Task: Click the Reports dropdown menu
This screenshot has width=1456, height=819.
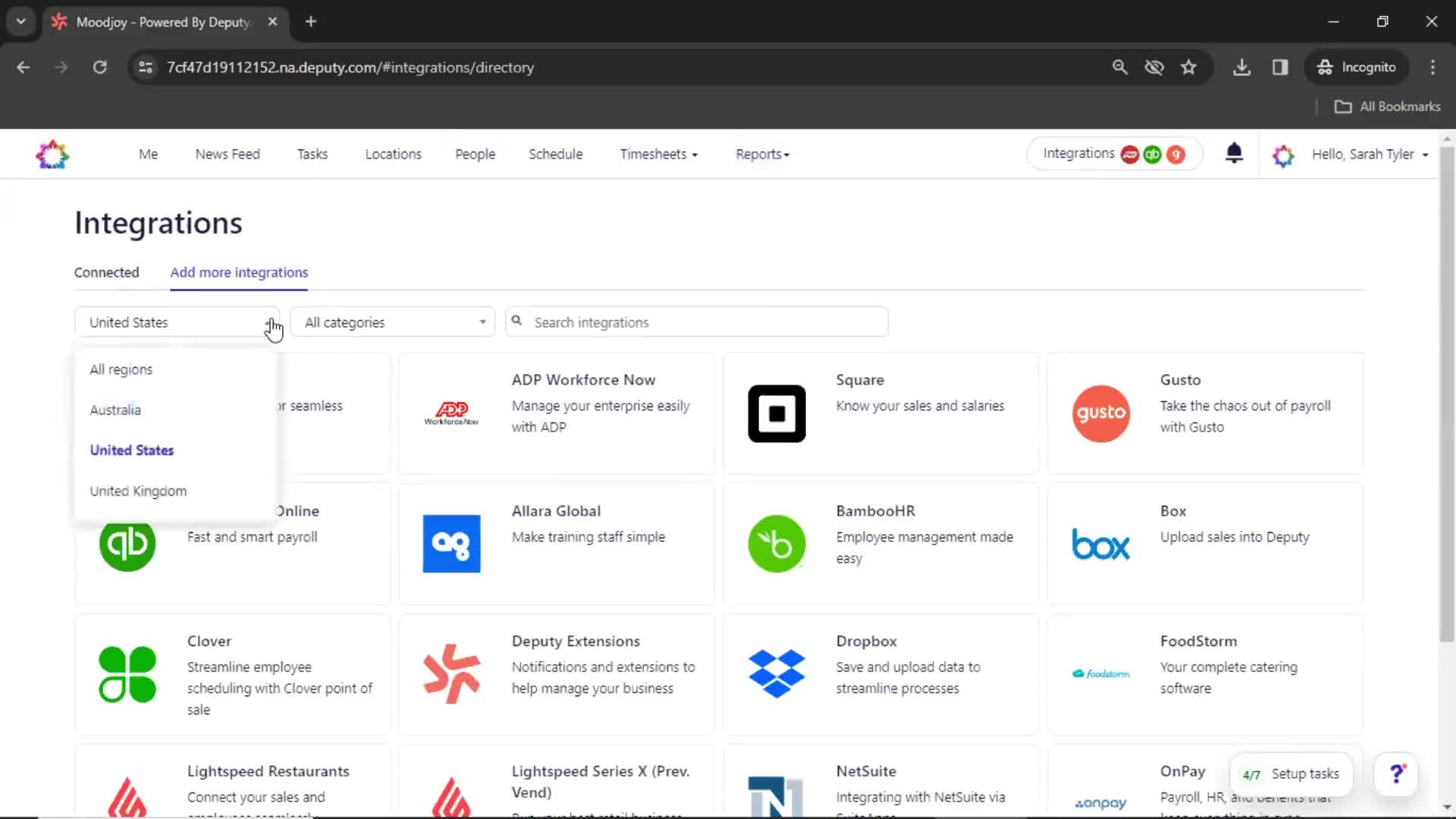Action: (763, 154)
